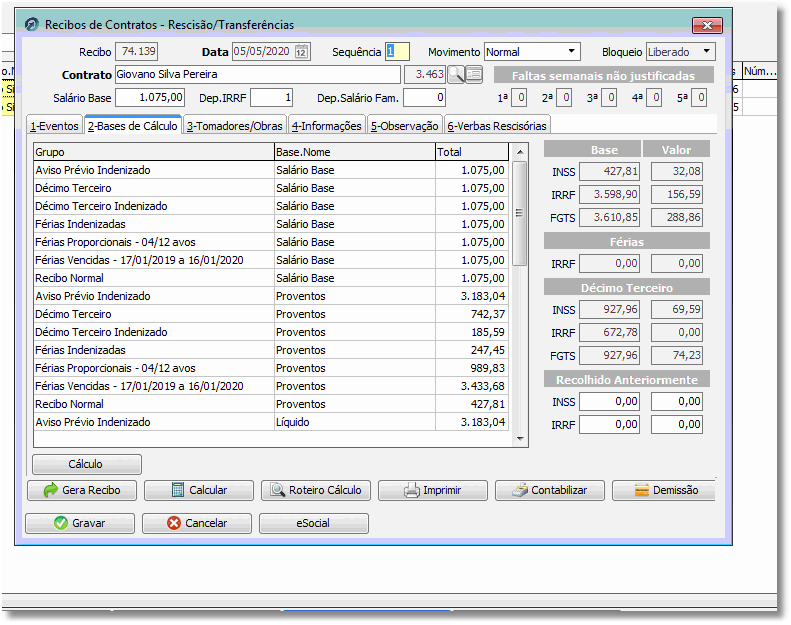Select Décimo Terceiro Proventos row 742,37
791x625 pixels.
tap(271, 314)
